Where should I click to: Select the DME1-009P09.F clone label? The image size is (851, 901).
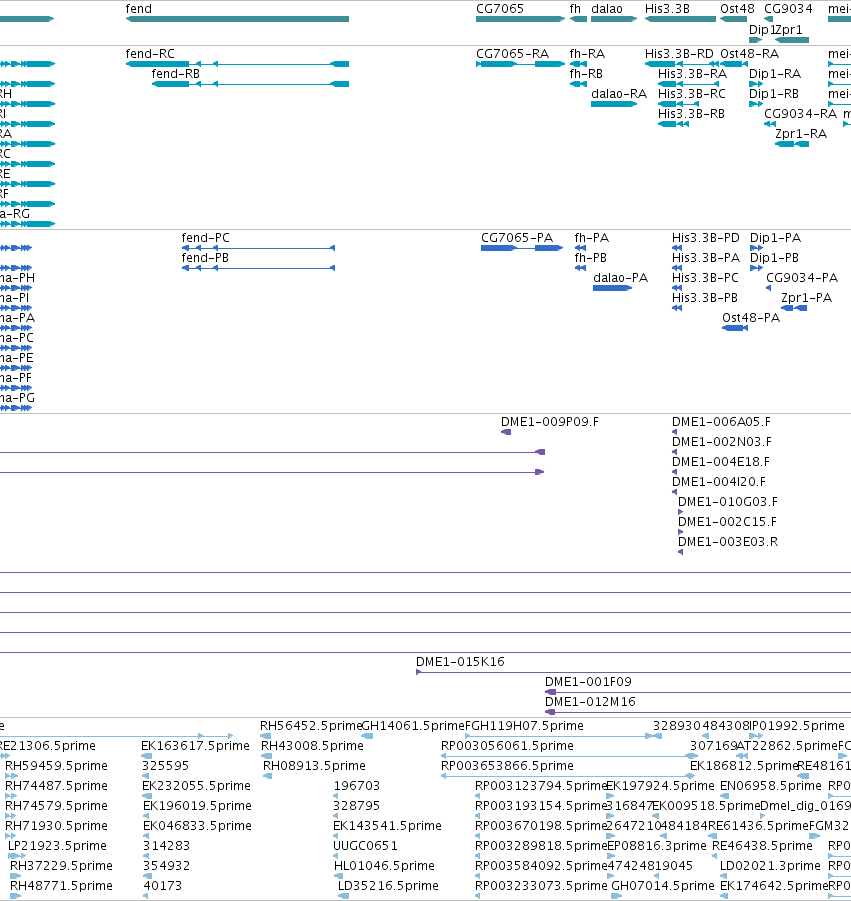click(x=549, y=422)
